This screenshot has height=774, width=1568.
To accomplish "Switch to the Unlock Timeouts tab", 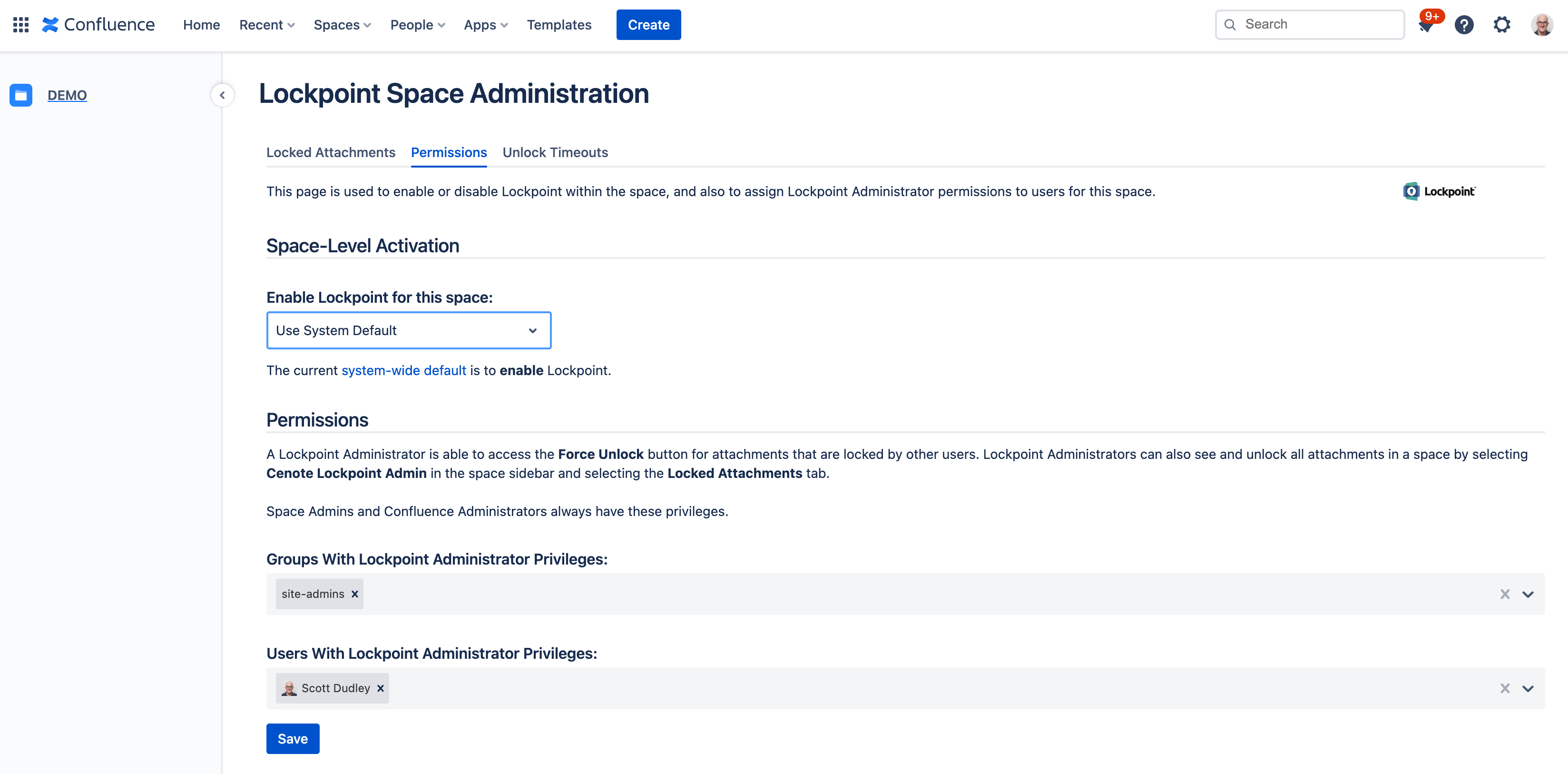I will (x=555, y=152).
